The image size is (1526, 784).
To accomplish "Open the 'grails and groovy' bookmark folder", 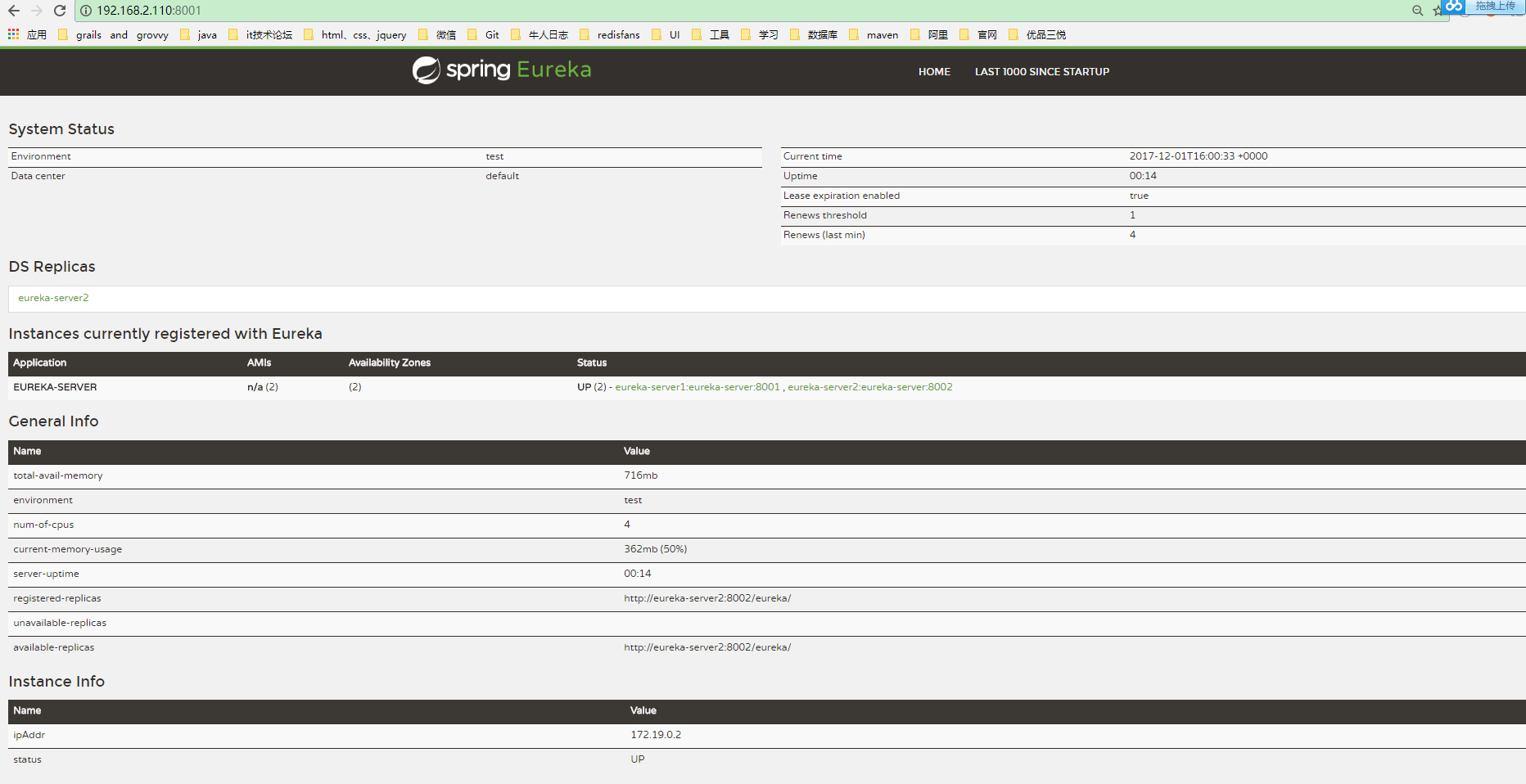I will pyautogui.click(x=114, y=34).
